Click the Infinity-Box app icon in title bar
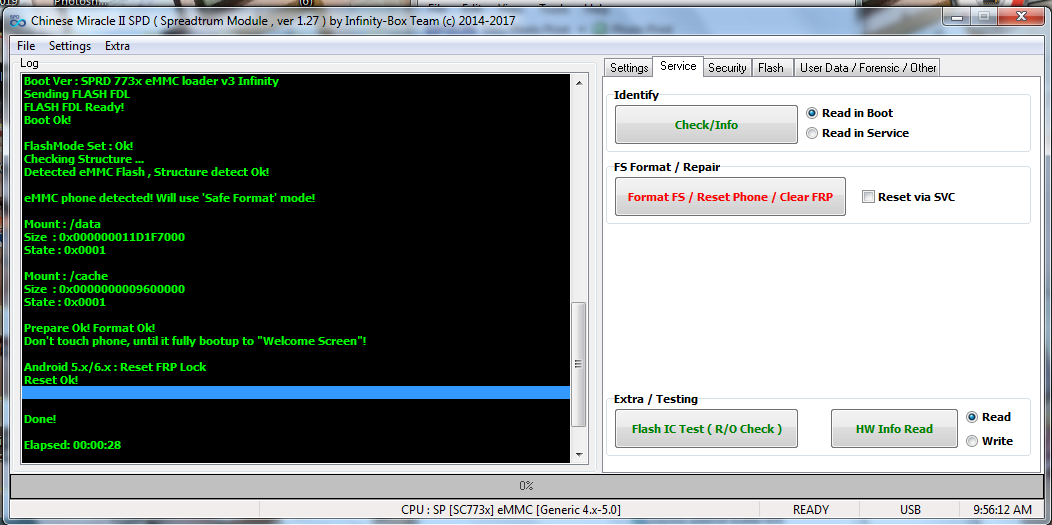1052x525 pixels. 17,21
